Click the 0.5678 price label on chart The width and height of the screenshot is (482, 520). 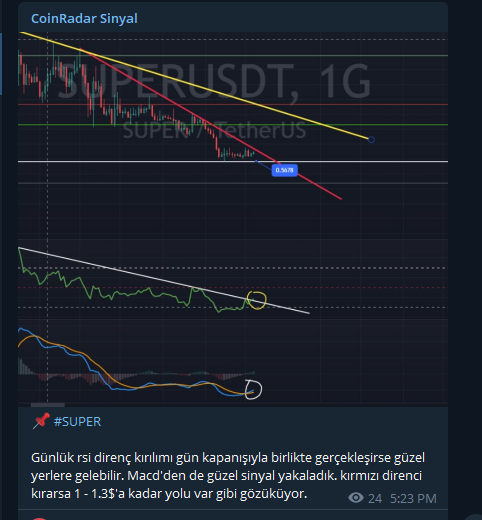(284, 170)
